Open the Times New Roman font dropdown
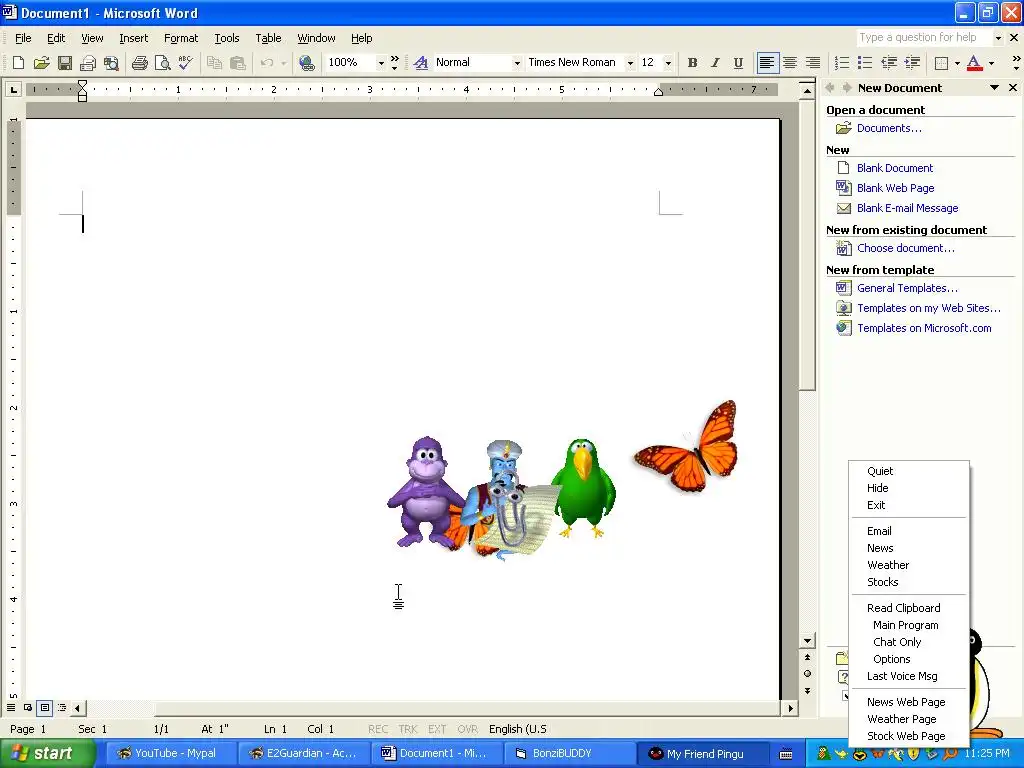This screenshot has width=1024, height=768. tap(630, 63)
